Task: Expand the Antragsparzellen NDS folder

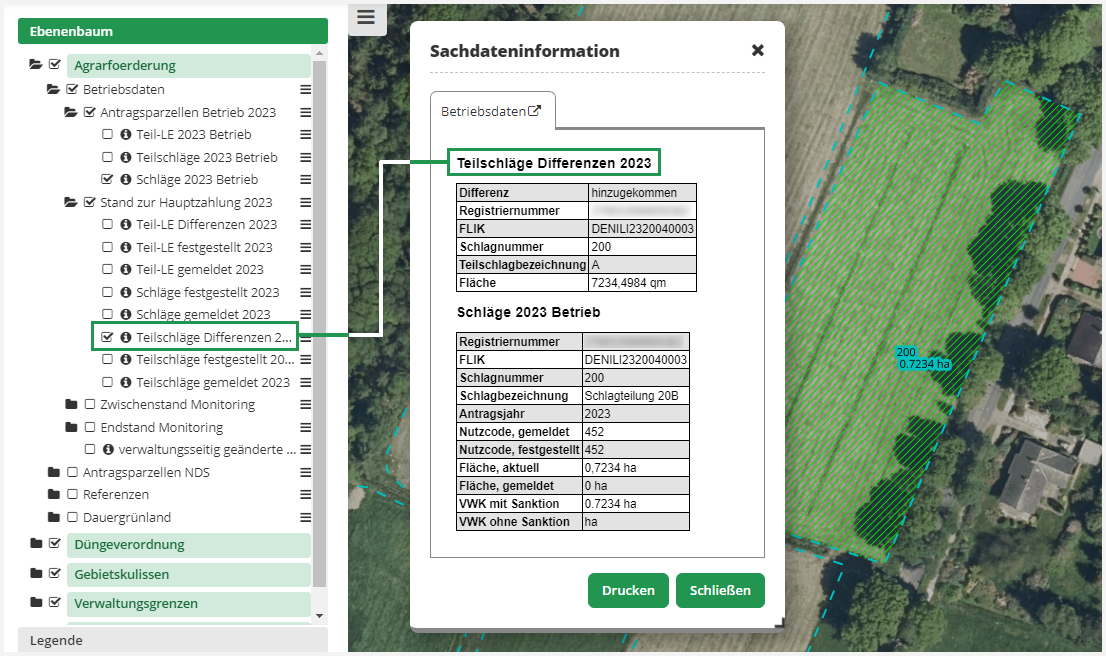Action: click(x=53, y=472)
